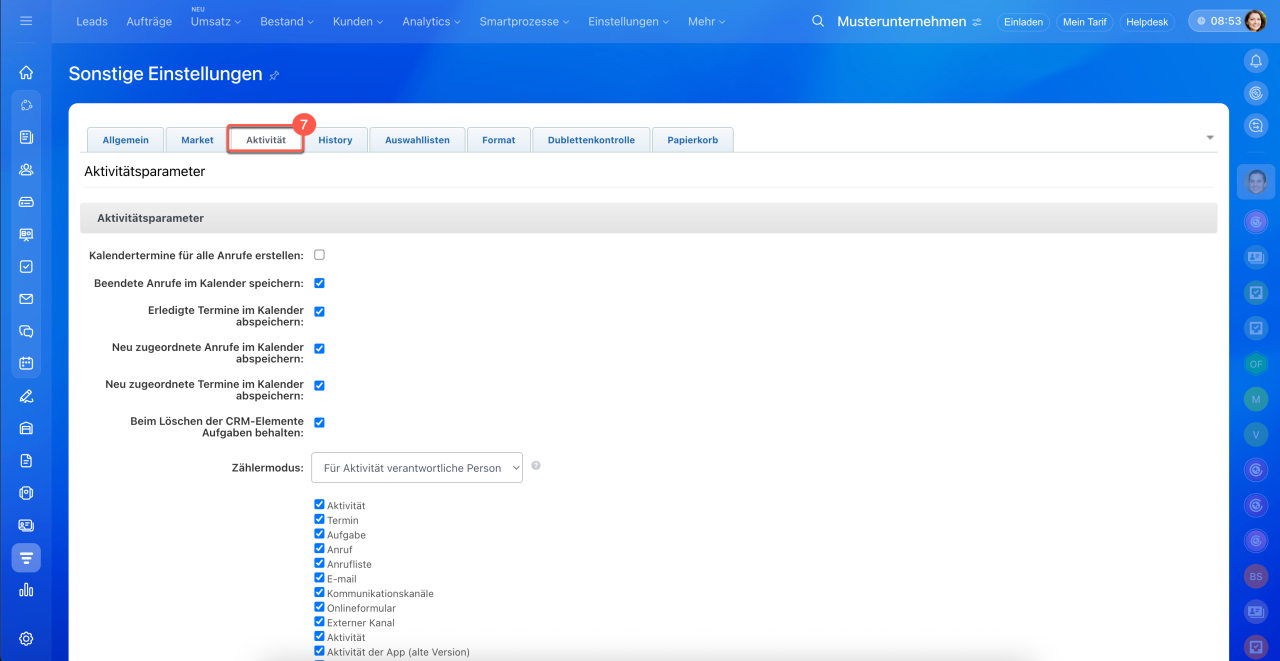Pin page using icon beside Sonstige Einstellungen

275,75
